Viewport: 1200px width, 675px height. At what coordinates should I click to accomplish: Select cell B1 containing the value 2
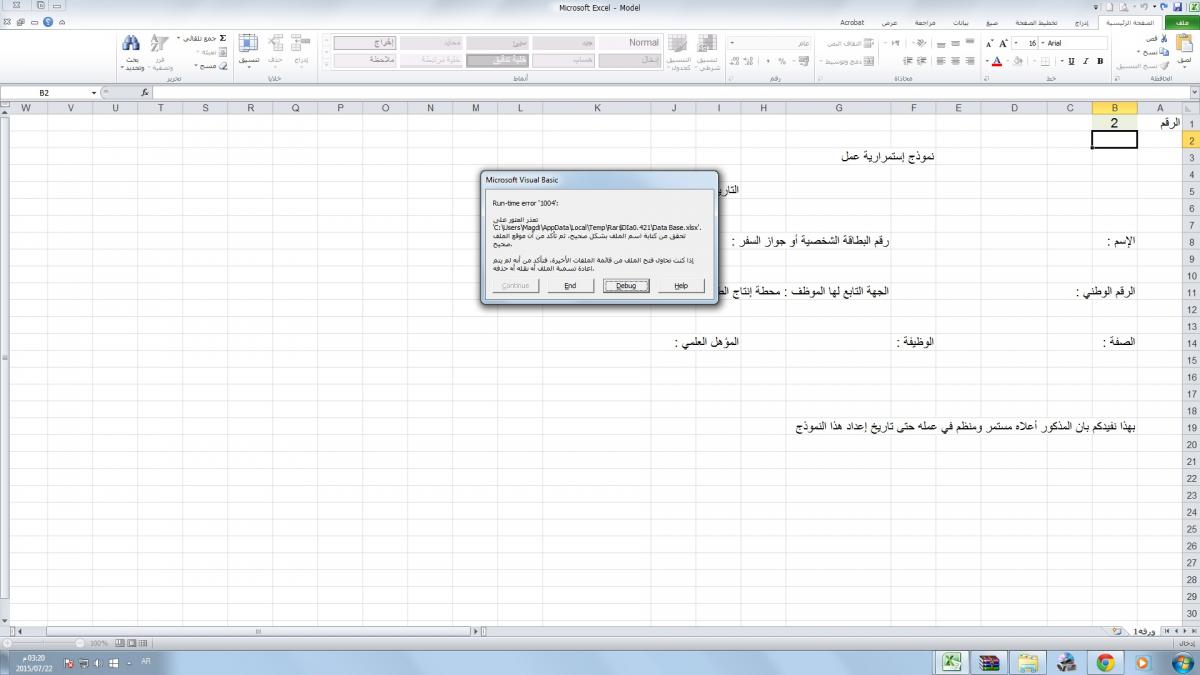tap(1114, 123)
